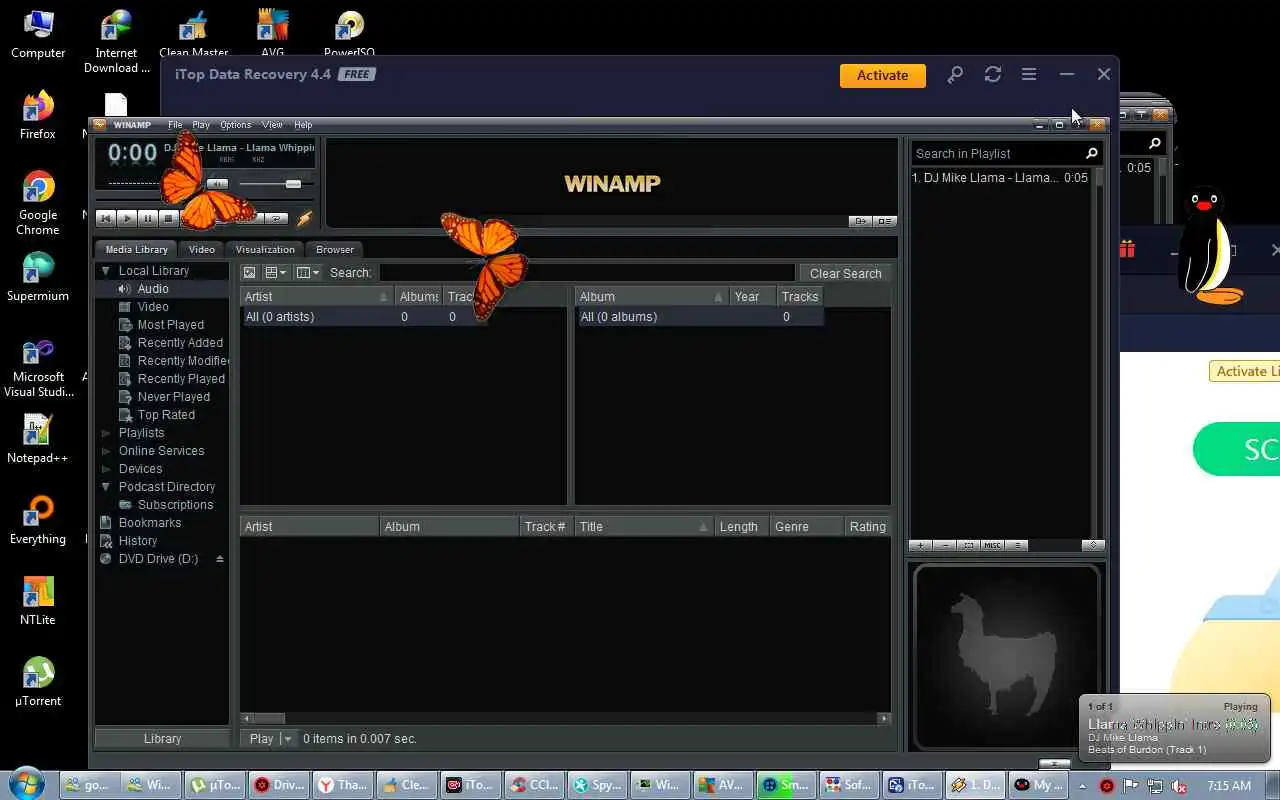Sort the track list by Title column

click(645, 527)
